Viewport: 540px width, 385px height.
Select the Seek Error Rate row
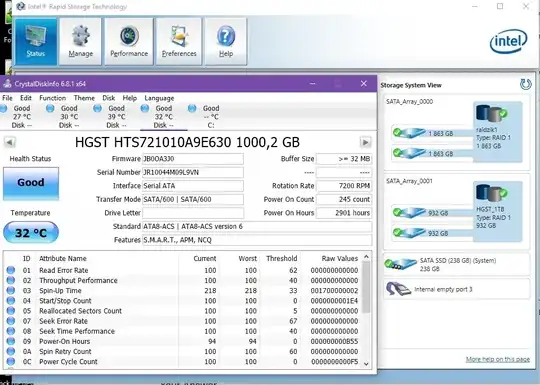[183, 321]
